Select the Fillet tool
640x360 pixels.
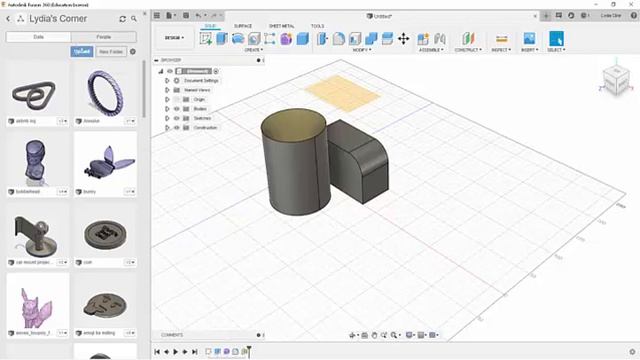coord(339,39)
